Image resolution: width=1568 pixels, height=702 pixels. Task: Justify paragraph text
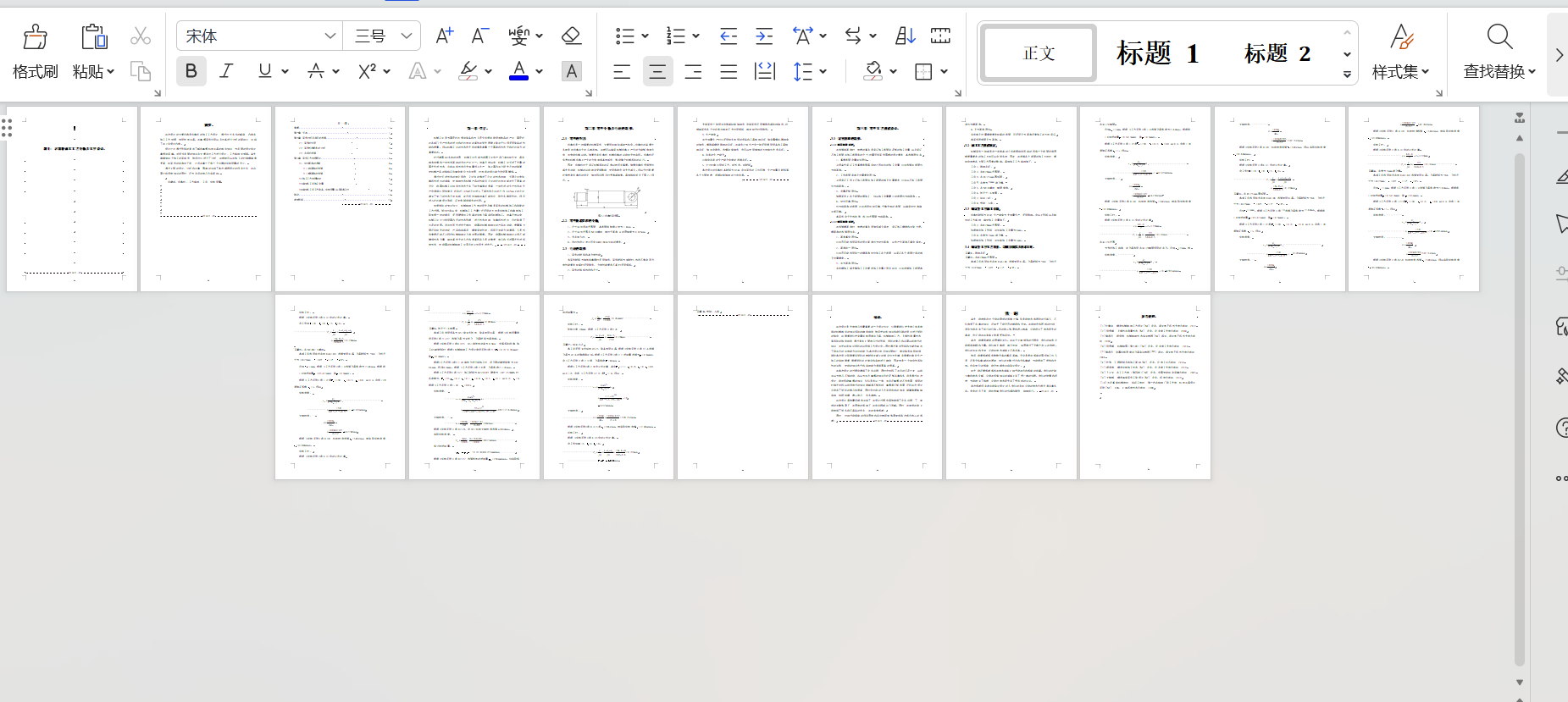[729, 72]
